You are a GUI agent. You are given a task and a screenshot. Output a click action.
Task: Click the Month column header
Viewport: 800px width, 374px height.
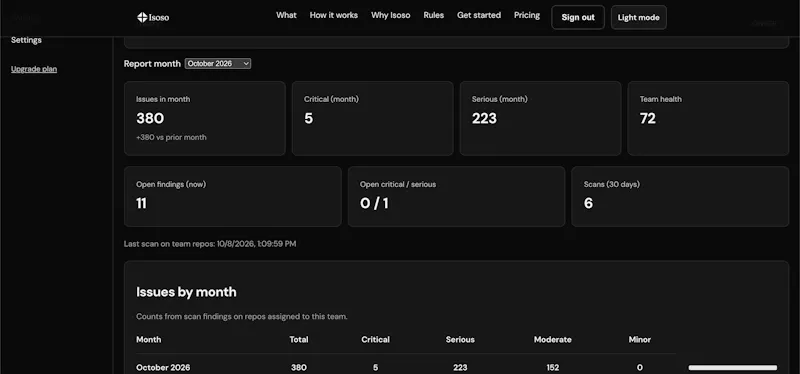coord(148,339)
